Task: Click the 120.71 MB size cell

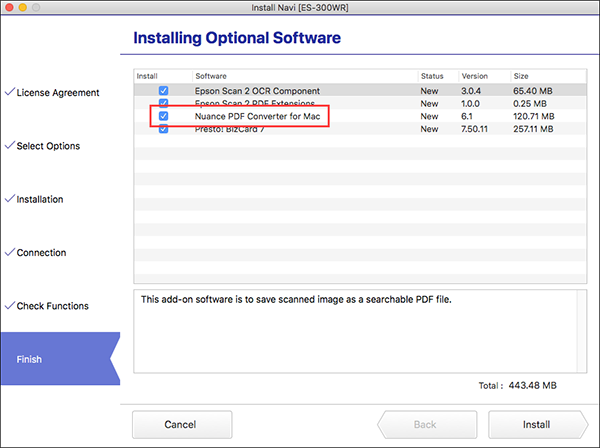Action: click(533, 116)
